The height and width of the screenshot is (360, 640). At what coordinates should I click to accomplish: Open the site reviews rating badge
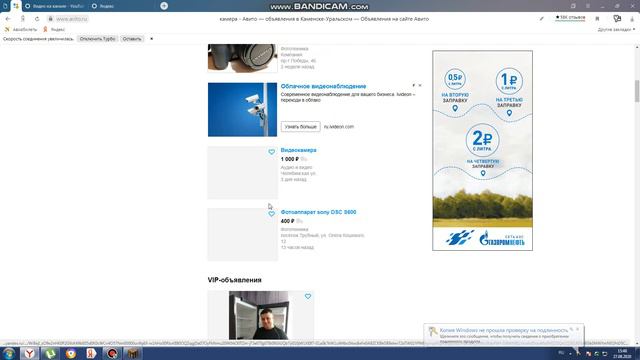tap(570, 18)
